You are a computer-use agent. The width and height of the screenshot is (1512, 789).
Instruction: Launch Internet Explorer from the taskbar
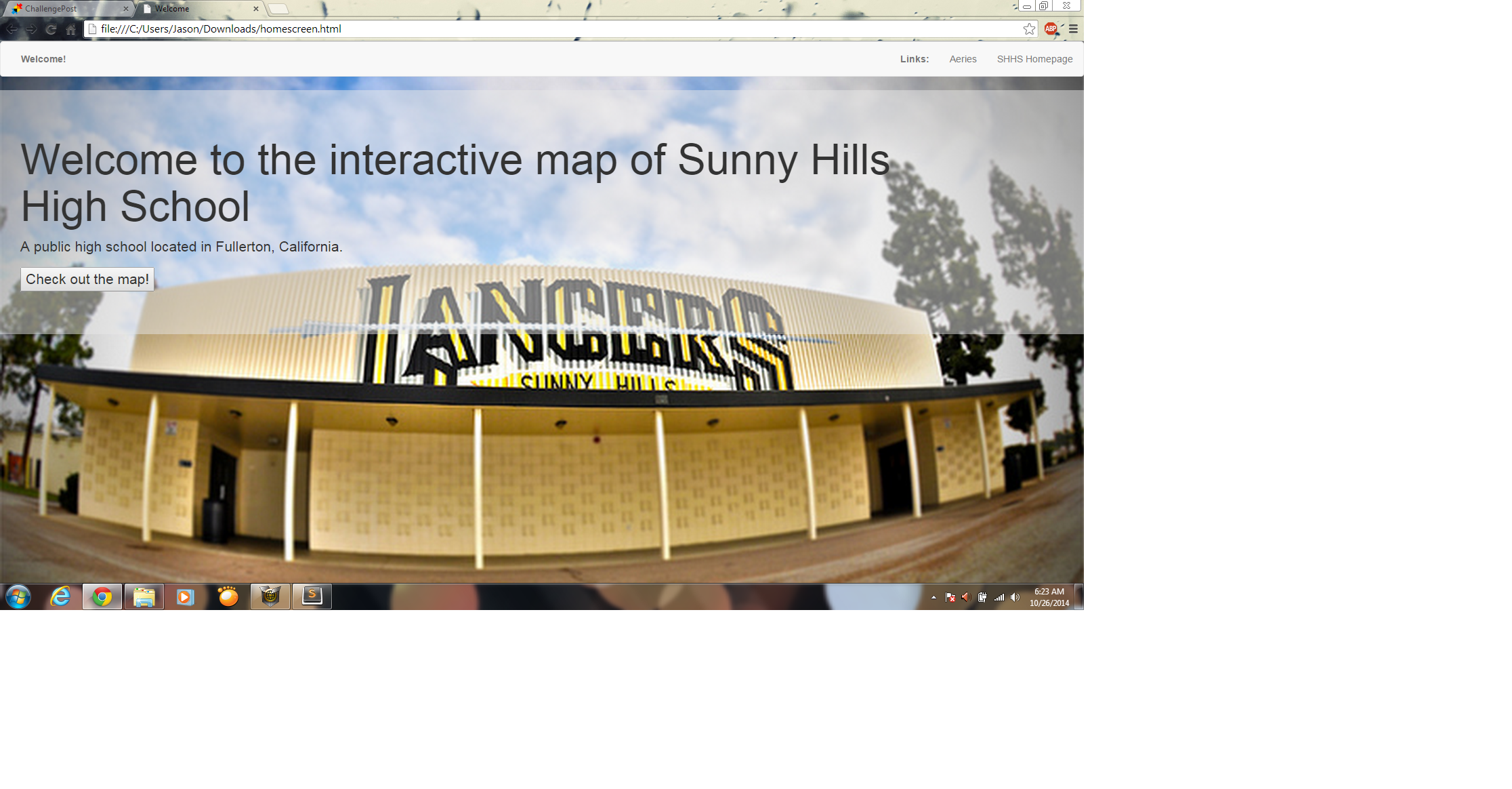pyautogui.click(x=61, y=596)
